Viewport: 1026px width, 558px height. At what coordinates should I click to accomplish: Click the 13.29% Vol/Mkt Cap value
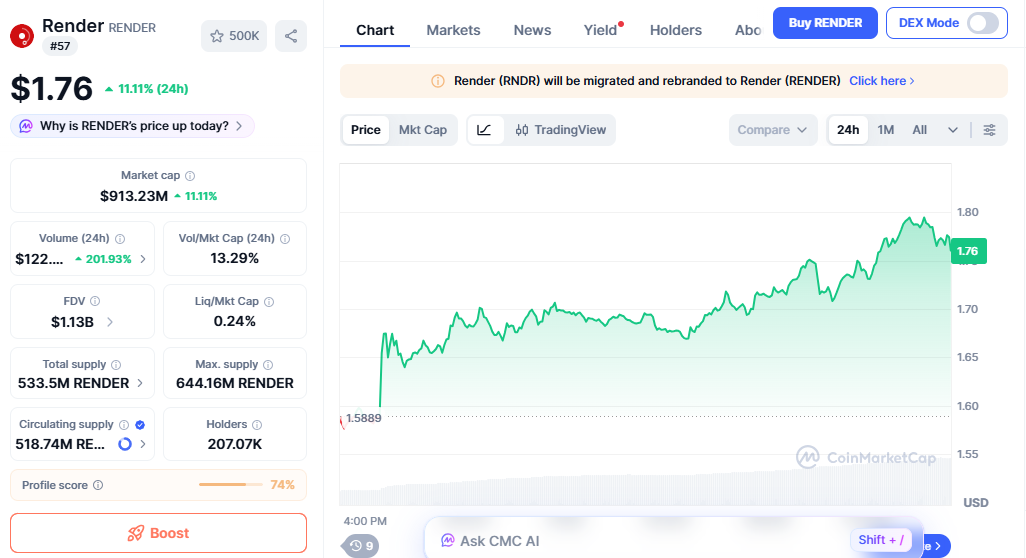[x=234, y=258]
